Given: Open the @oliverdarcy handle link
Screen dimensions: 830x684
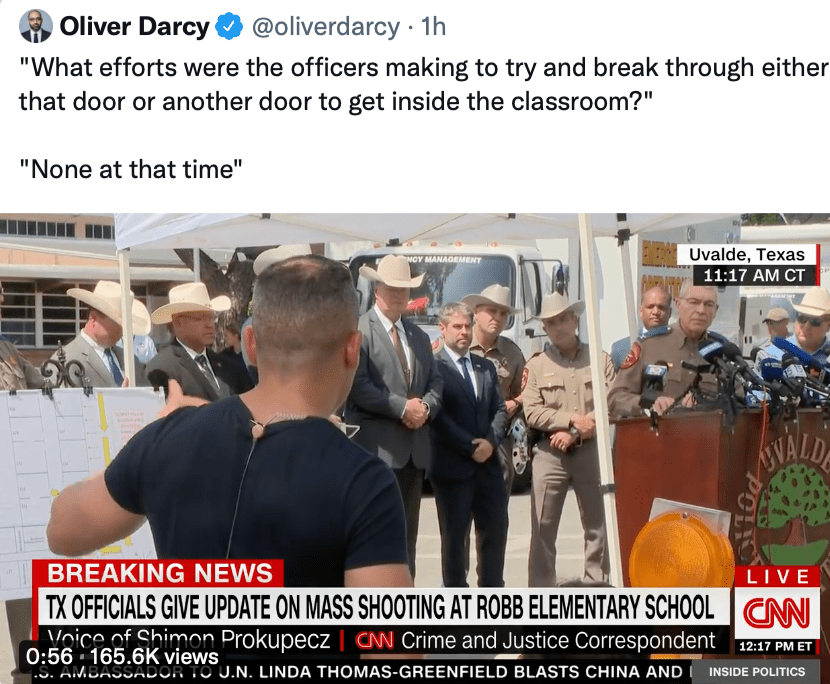Looking at the screenshot, I should (326, 27).
